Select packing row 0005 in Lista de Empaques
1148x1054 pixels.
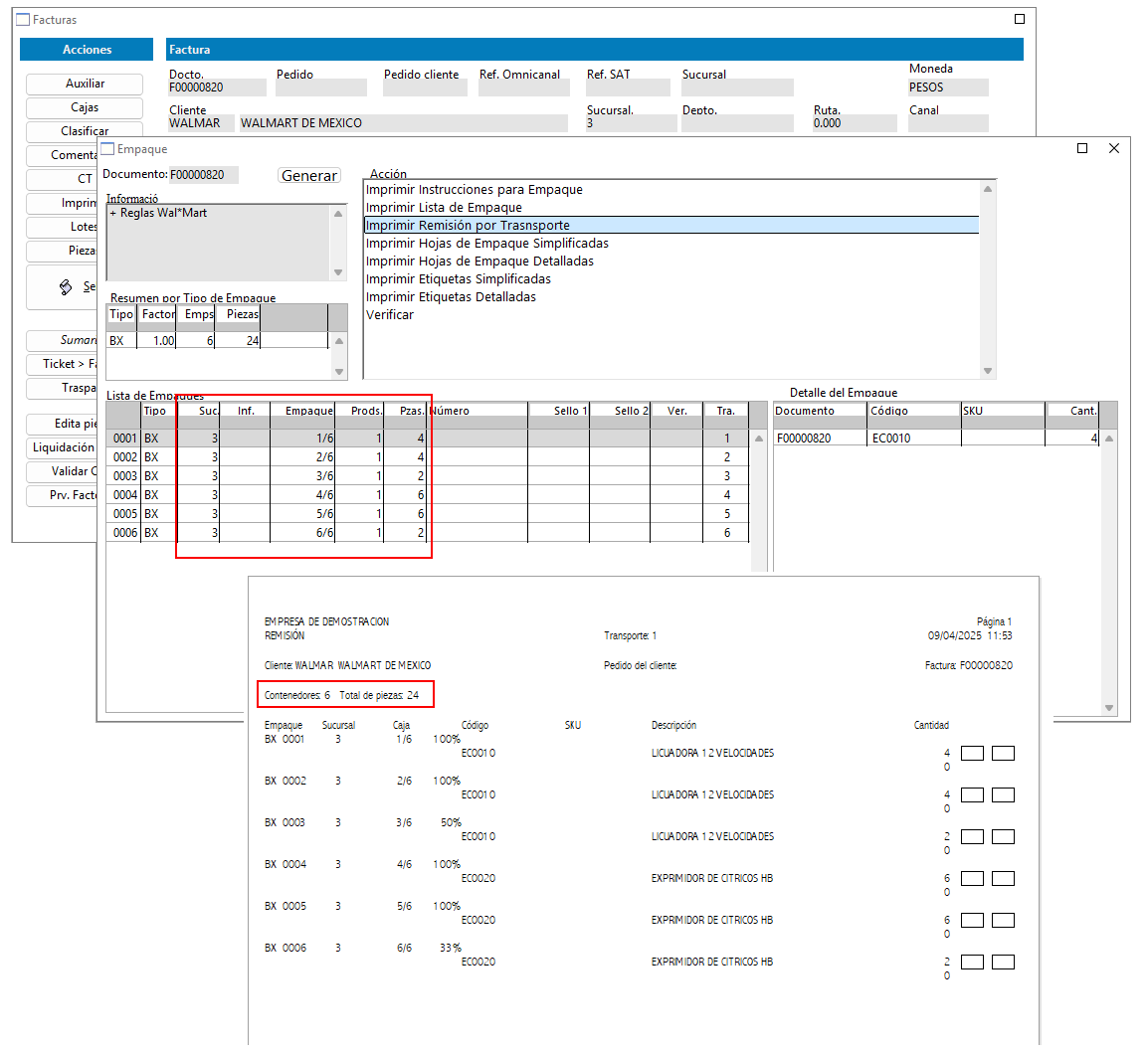click(x=428, y=514)
